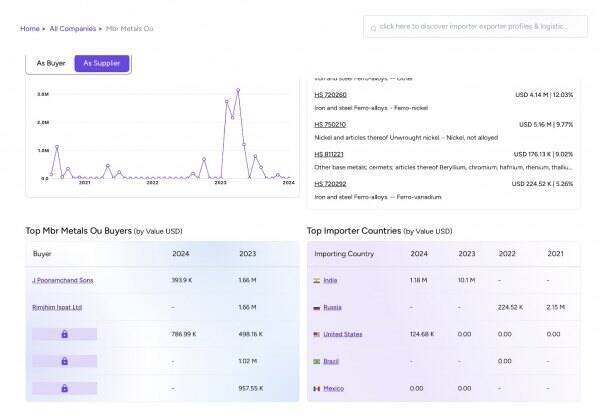Viewport: 600px width, 420px height.
Task: Click the 2021 axis label on chart
Action: 85,183
